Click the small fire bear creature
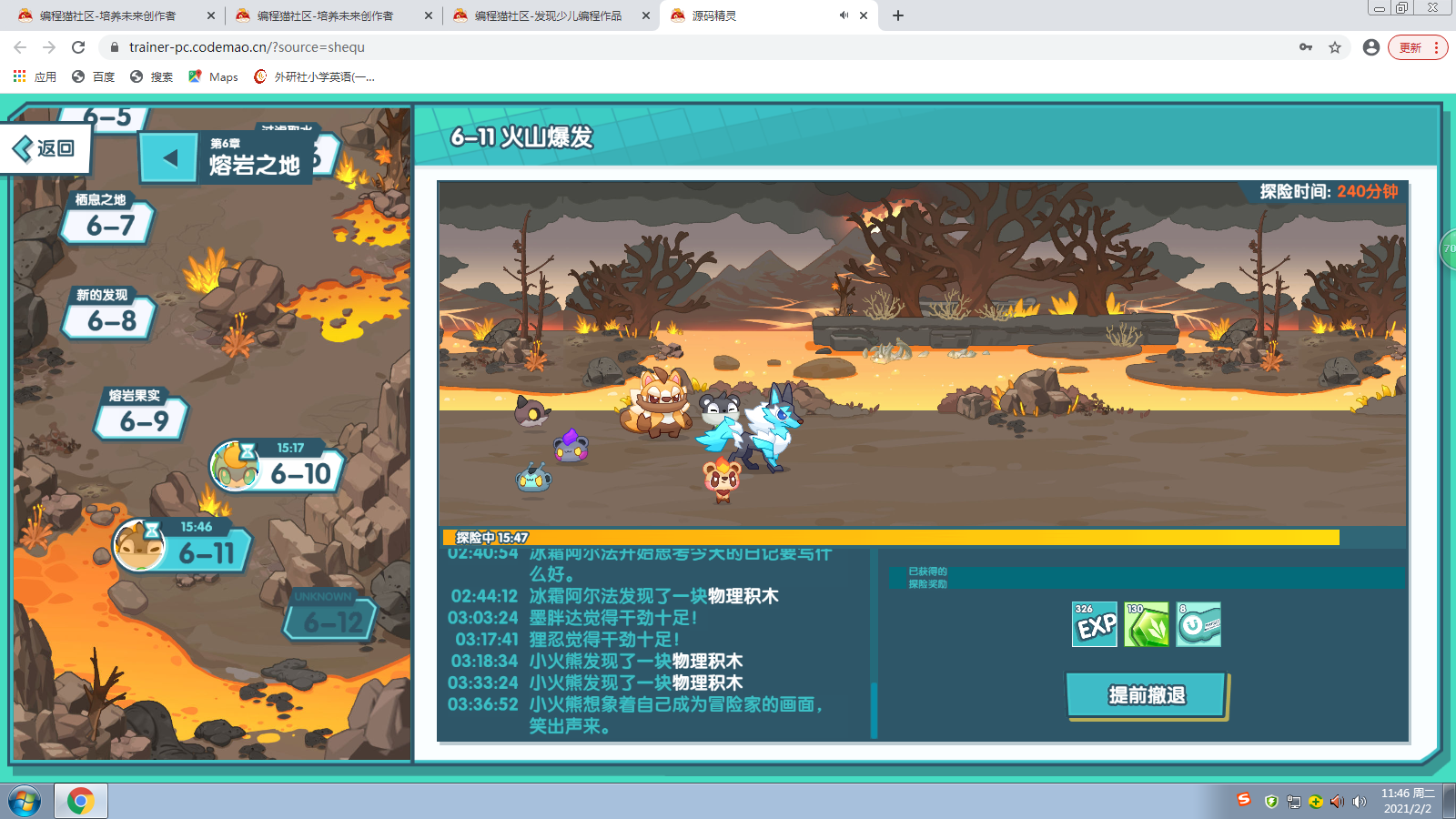This screenshot has width=1456, height=819. [x=723, y=480]
